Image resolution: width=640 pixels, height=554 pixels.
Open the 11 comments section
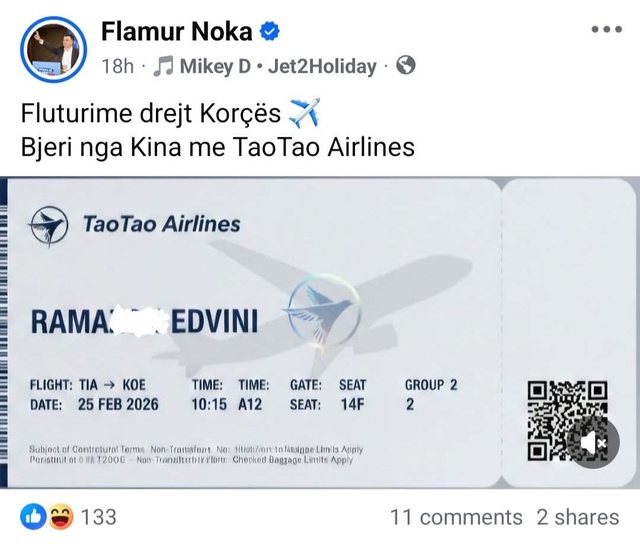[x=456, y=517]
